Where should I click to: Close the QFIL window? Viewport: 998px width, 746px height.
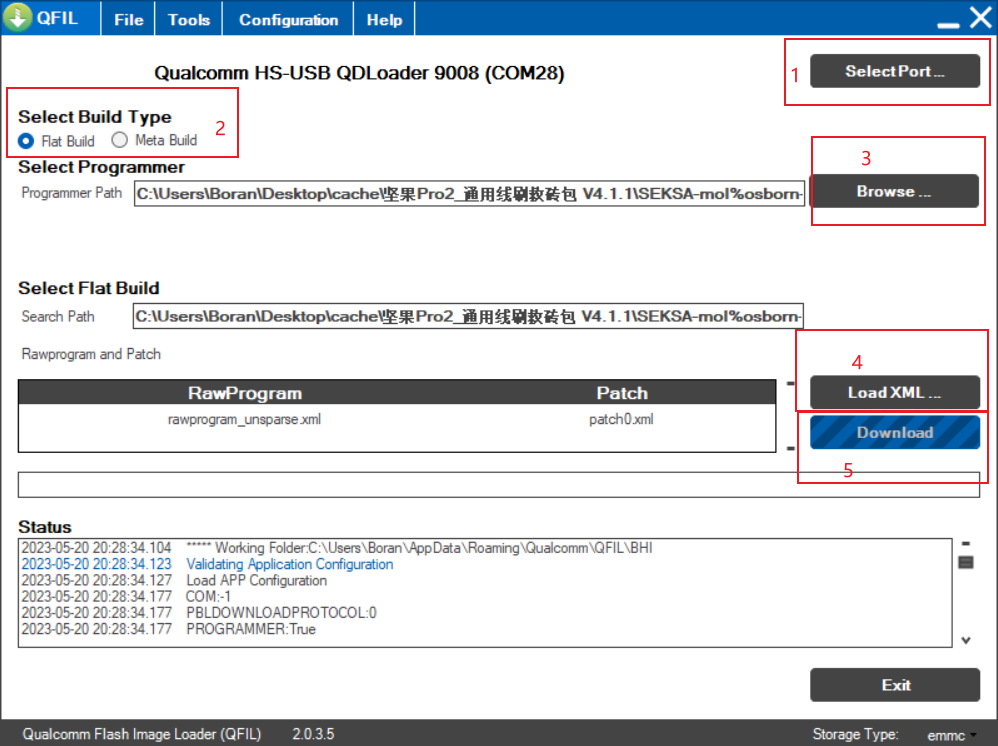[981, 18]
